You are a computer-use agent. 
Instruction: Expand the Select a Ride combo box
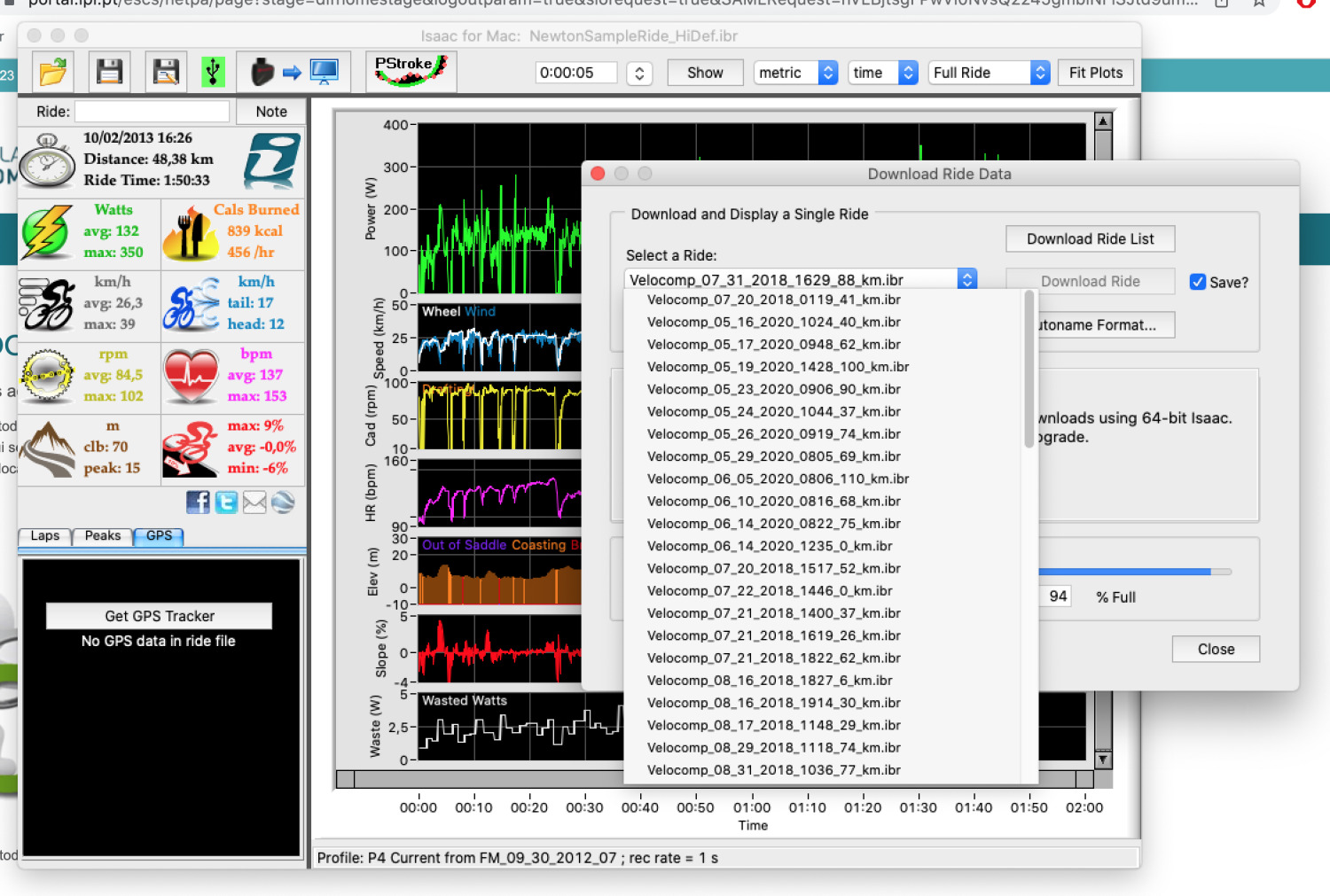[x=966, y=279]
